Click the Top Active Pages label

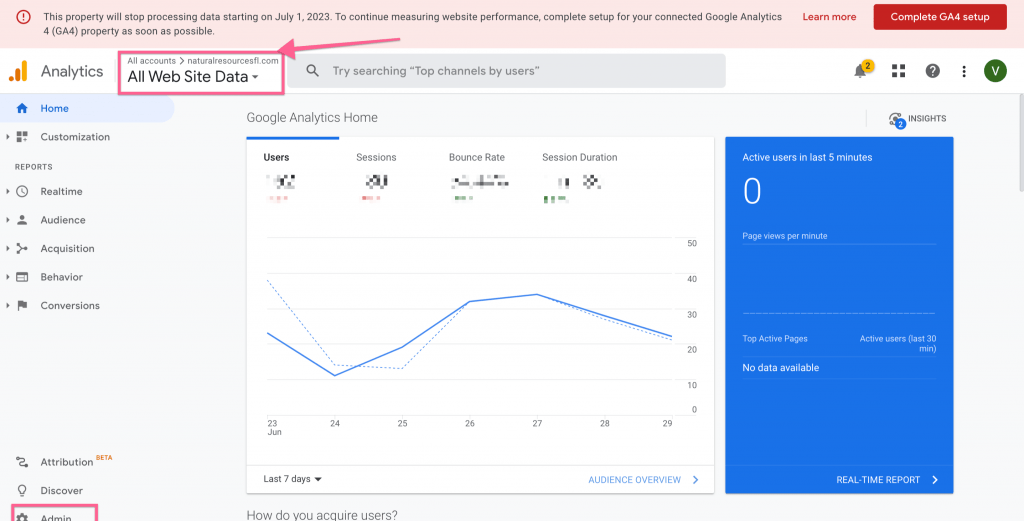[x=775, y=339]
